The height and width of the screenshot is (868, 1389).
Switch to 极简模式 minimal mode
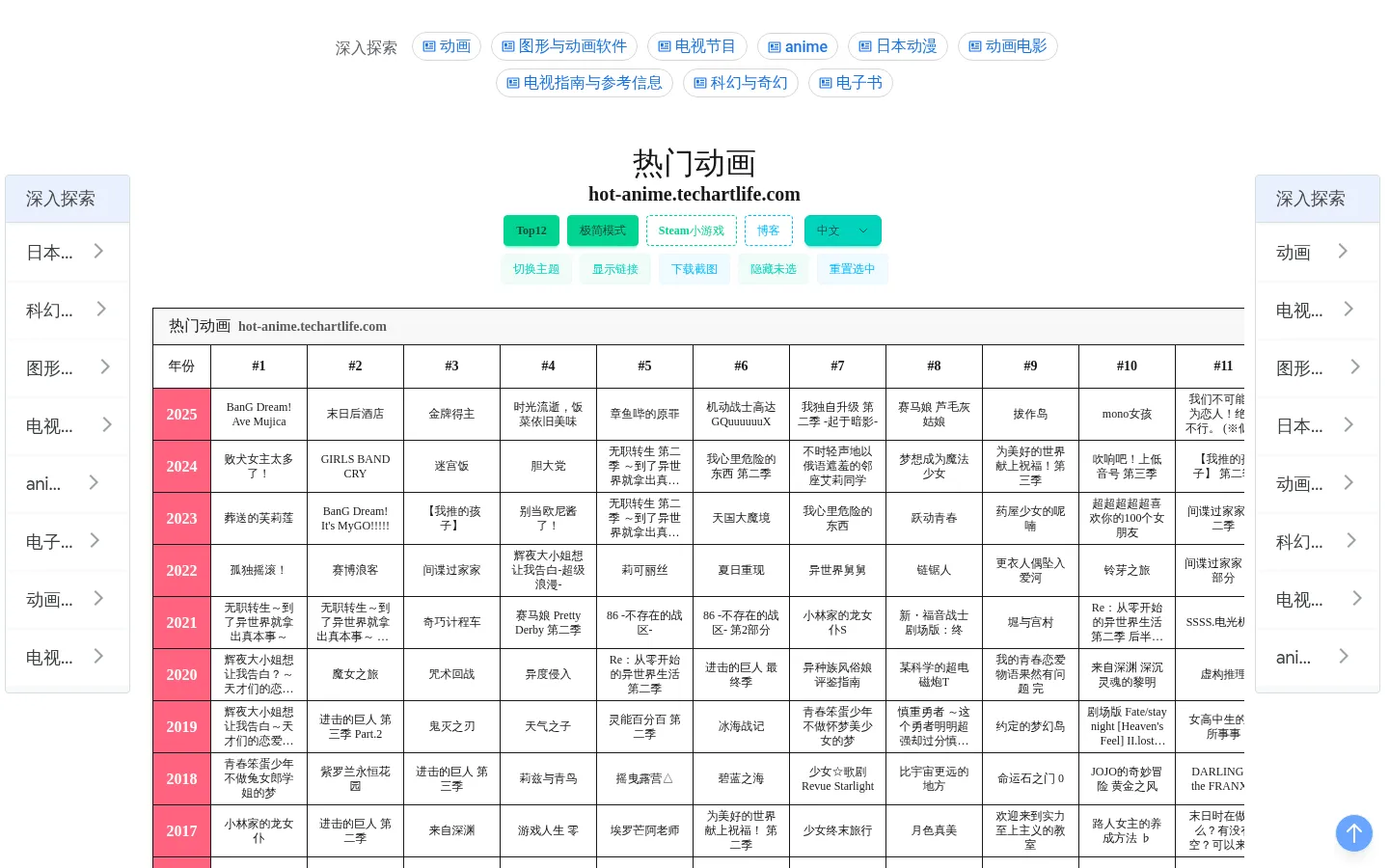pyautogui.click(x=603, y=231)
